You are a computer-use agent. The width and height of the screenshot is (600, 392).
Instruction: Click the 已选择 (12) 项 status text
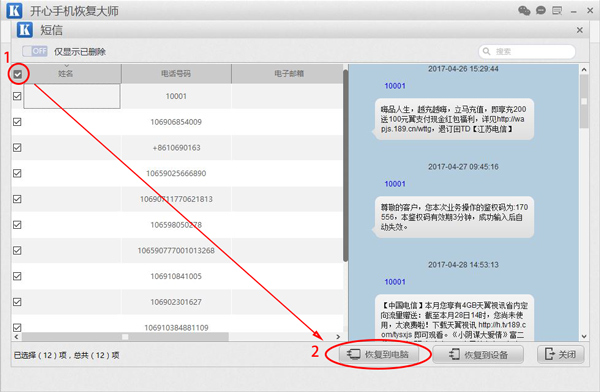(x=40, y=355)
